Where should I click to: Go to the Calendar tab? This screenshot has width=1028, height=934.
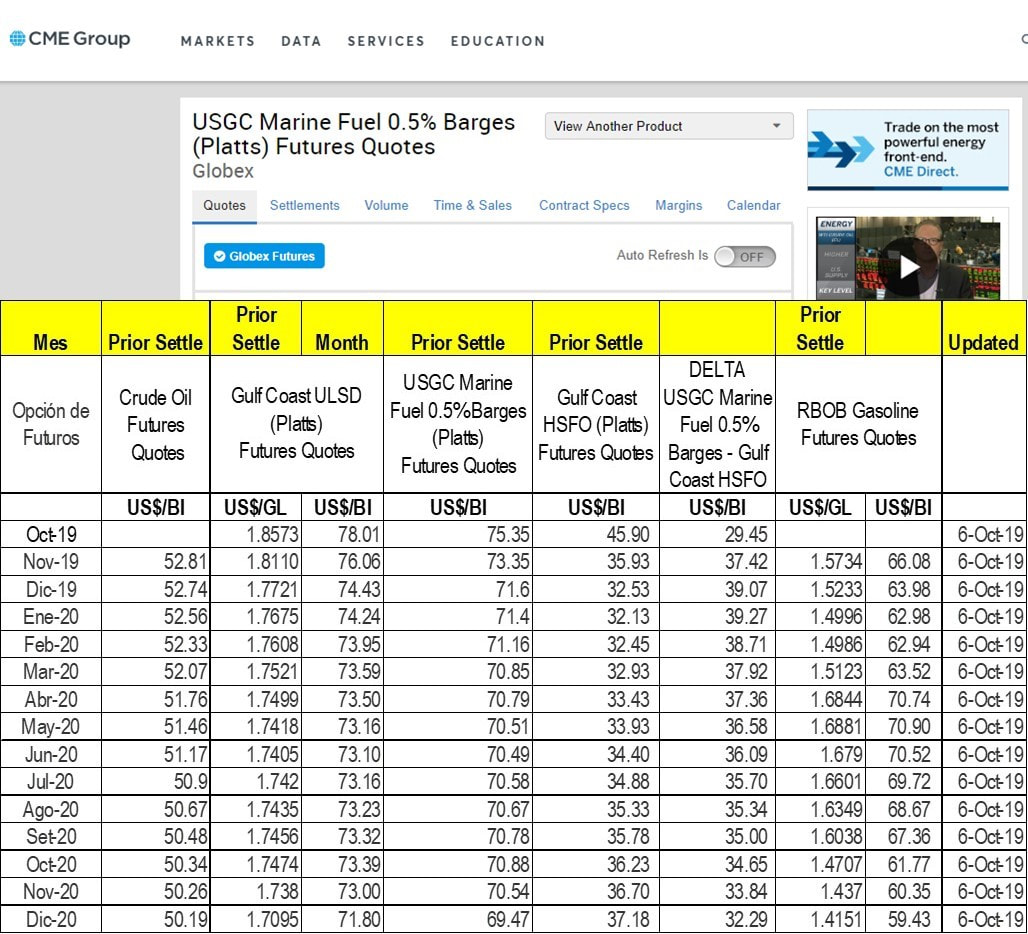point(753,206)
